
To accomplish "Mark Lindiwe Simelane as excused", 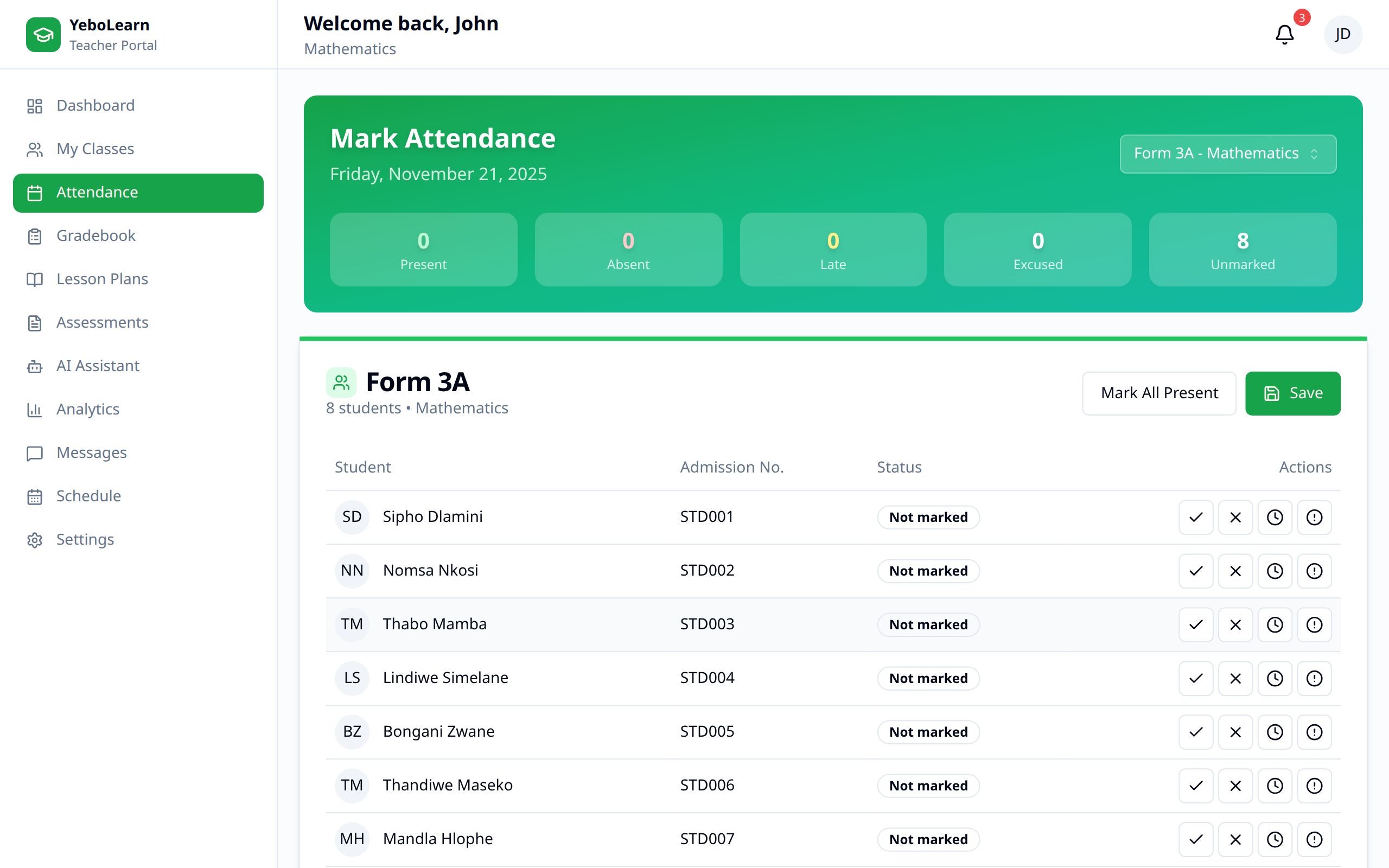I will [1314, 678].
